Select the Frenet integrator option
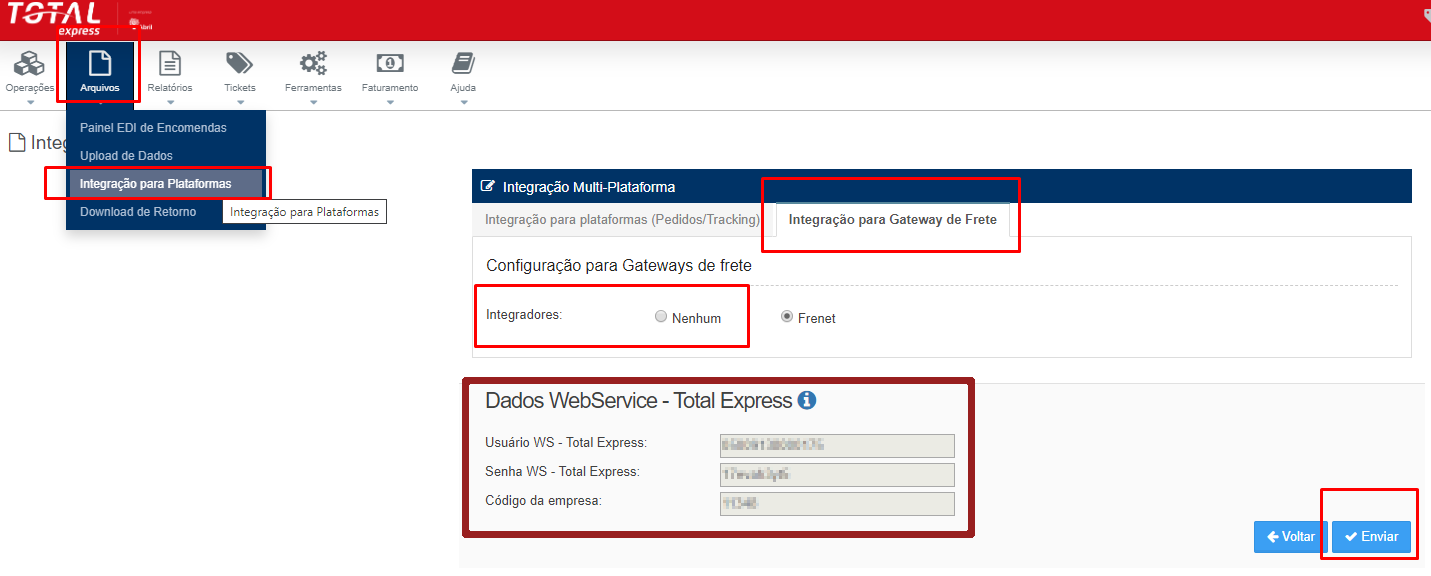The image size is (1431, 576). coord(787,317)
